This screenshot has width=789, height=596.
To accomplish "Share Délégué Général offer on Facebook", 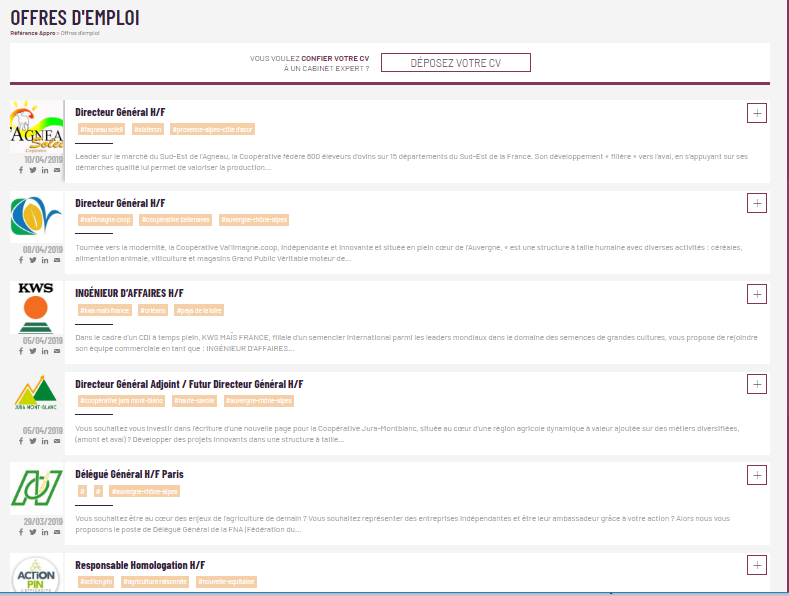I will click(21, 532).
